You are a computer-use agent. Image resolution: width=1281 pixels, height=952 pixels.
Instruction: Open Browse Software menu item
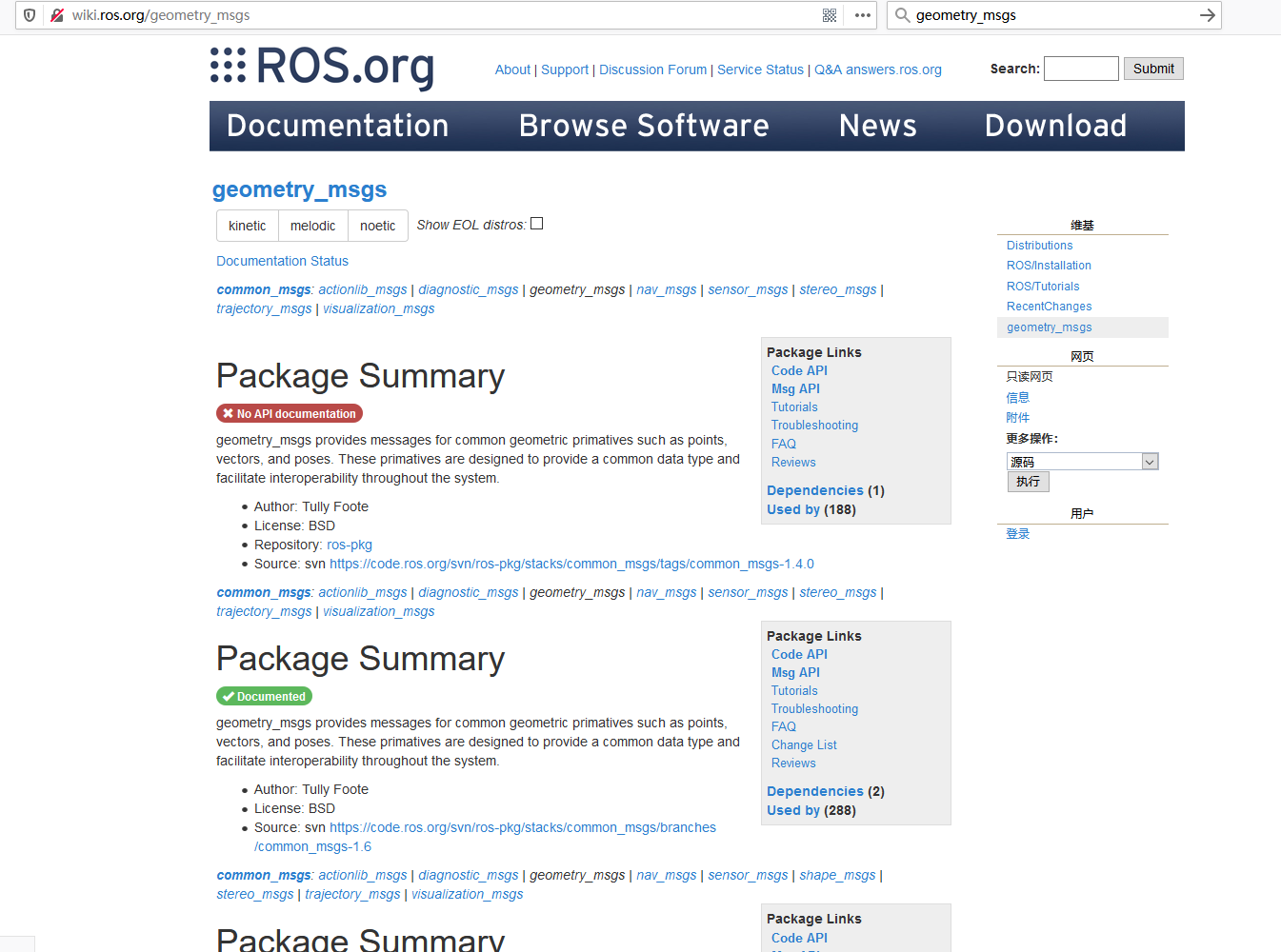point(644,126)
